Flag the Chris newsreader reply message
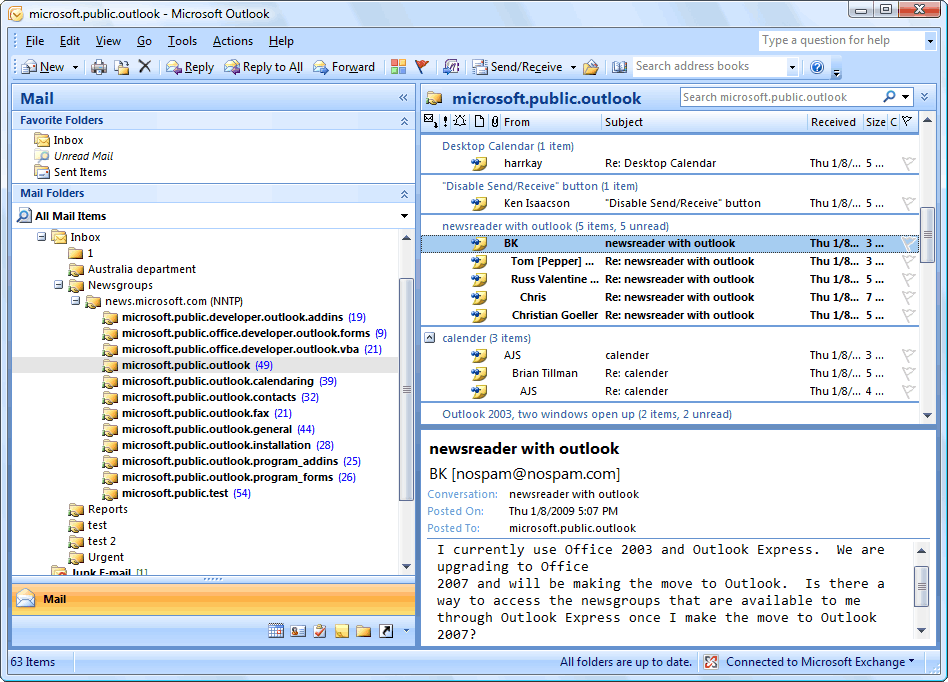 point(908,297)
